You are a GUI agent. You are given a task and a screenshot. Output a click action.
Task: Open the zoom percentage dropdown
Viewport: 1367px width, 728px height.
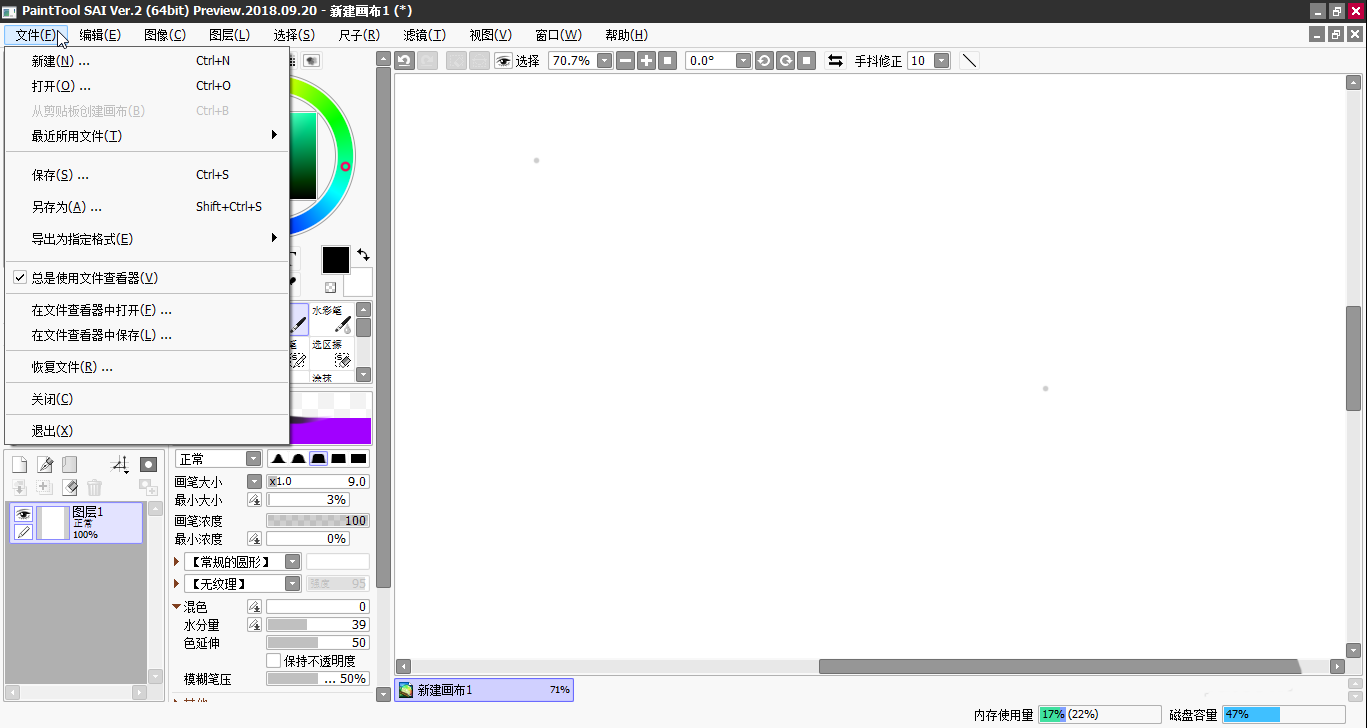click(605, 61)
